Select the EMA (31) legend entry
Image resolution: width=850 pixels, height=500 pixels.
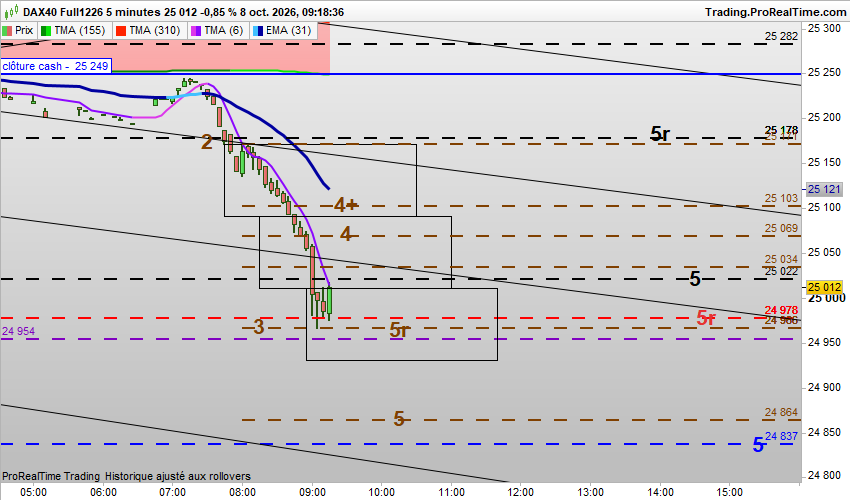coord(282,30)
